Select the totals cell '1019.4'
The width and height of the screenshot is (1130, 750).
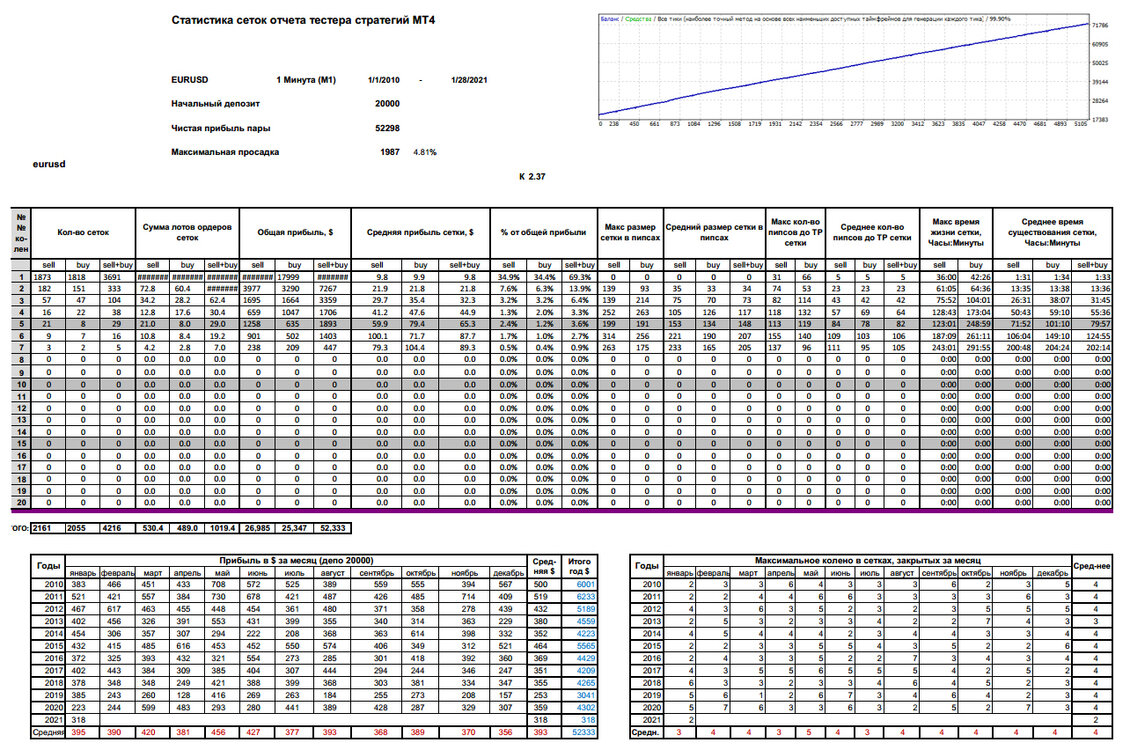[222, 528]
